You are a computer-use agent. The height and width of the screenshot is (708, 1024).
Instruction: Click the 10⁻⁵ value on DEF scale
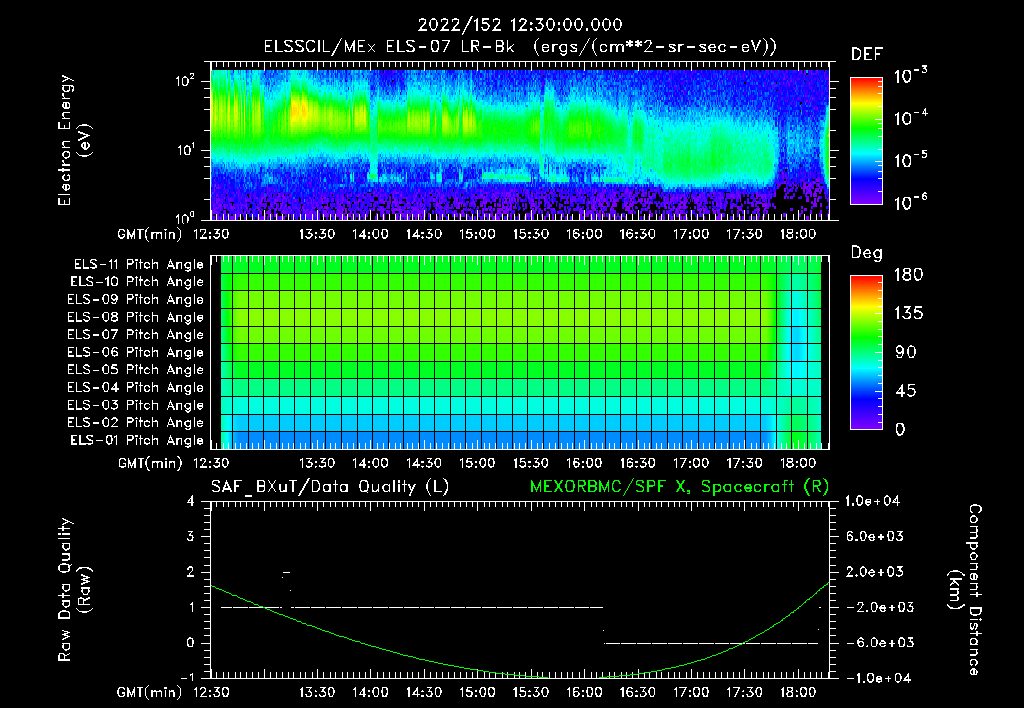[x=910, y=160]
